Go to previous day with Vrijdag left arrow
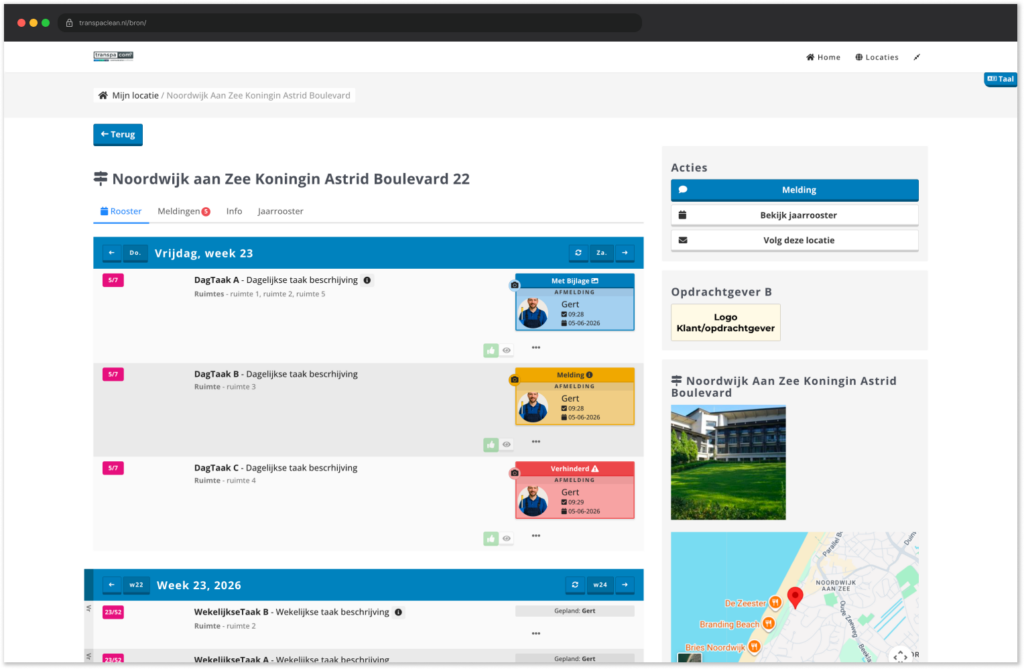1024x669 pixels. click(x=112, y=253)
